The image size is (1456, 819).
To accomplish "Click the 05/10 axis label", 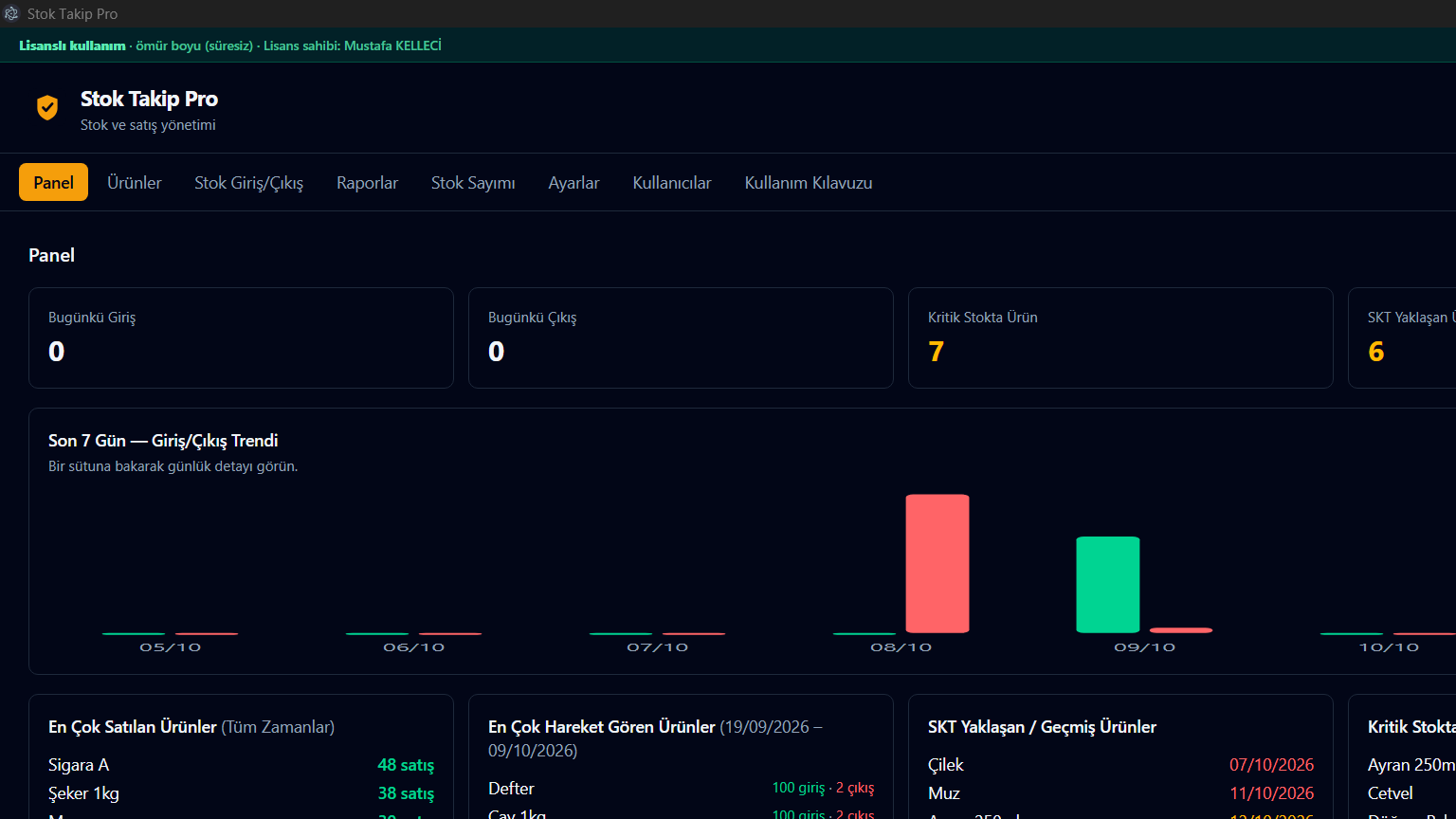I will click(171, 647).
